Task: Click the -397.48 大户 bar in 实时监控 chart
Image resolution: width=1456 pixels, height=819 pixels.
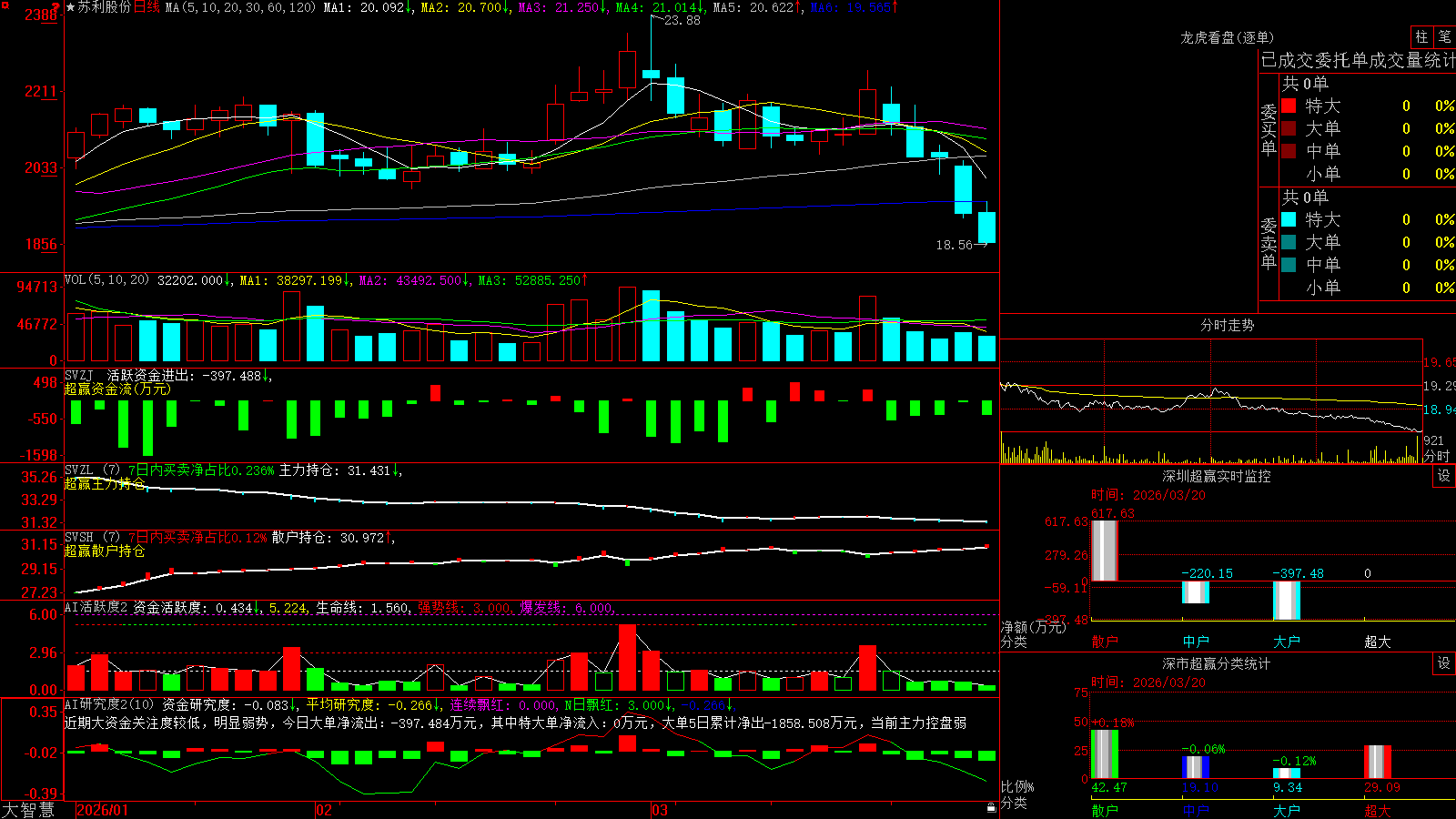Action: coord(1287,601)
